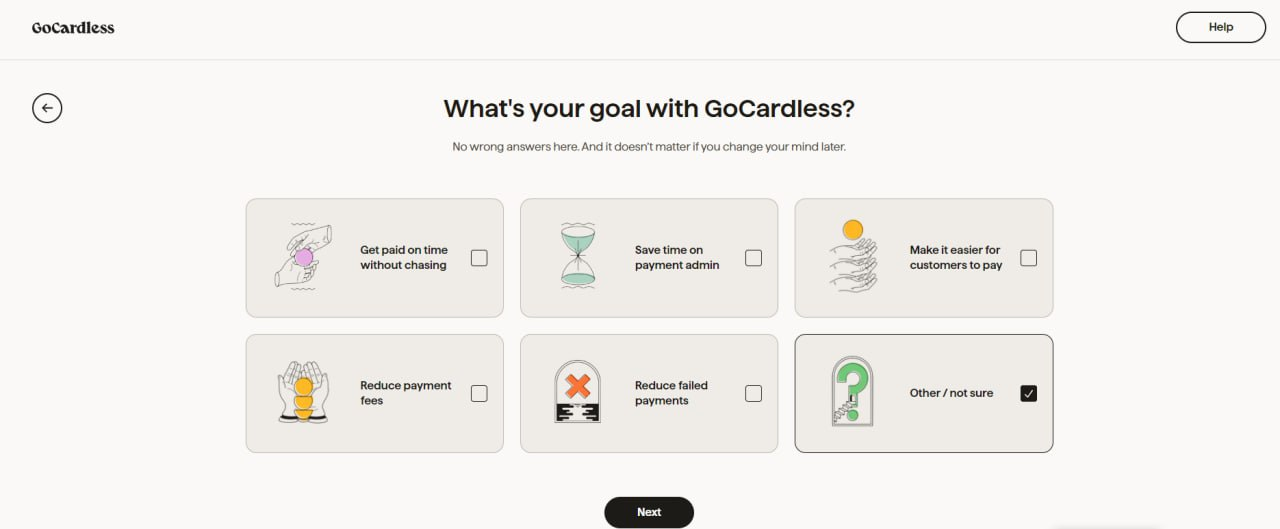Check the Get paid on time checkbox

[479, 258]
